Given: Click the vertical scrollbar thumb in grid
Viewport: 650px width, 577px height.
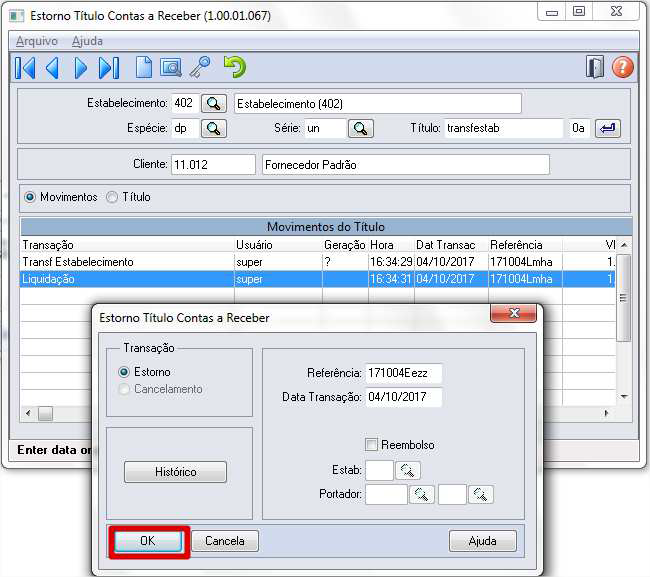Looking at the screenshot, I should click(624, 298).
